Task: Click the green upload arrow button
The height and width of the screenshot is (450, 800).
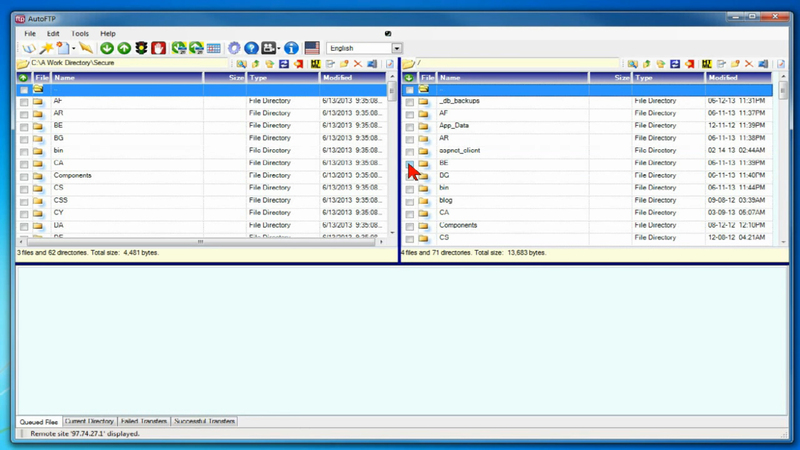Action: coord(124,48)
